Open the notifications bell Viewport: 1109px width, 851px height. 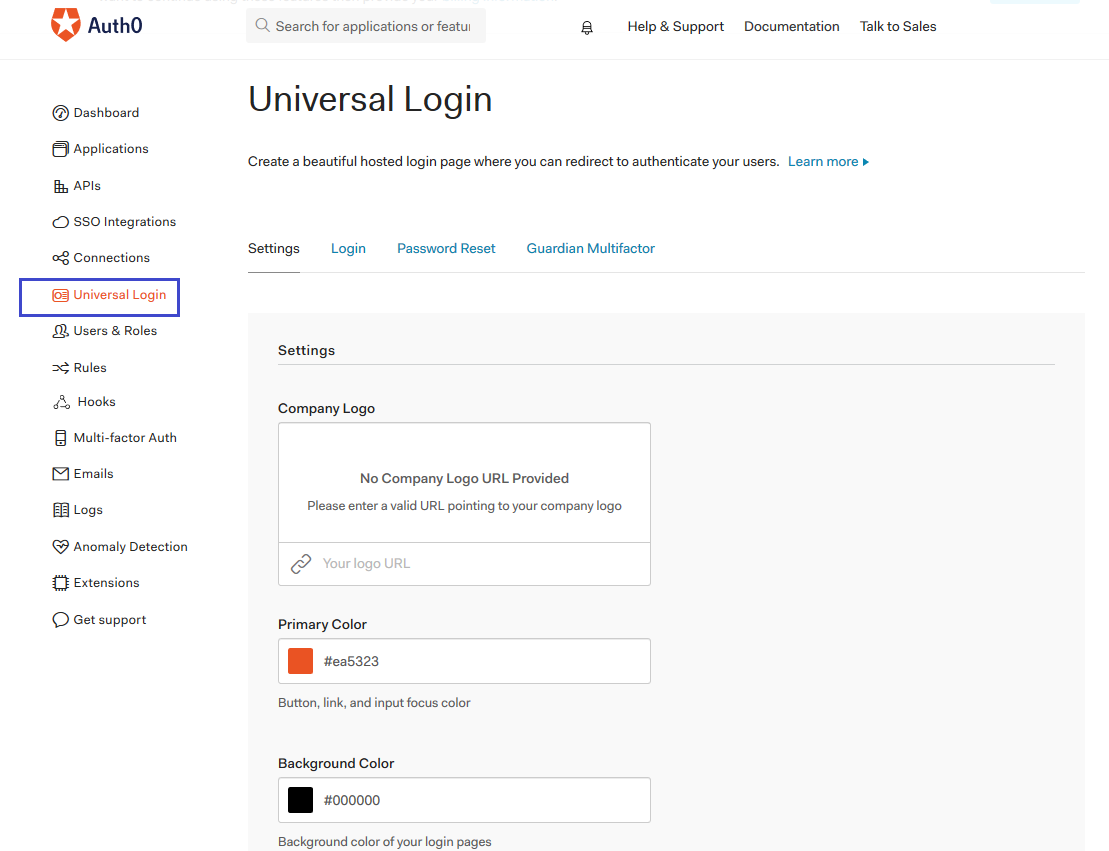587,28
